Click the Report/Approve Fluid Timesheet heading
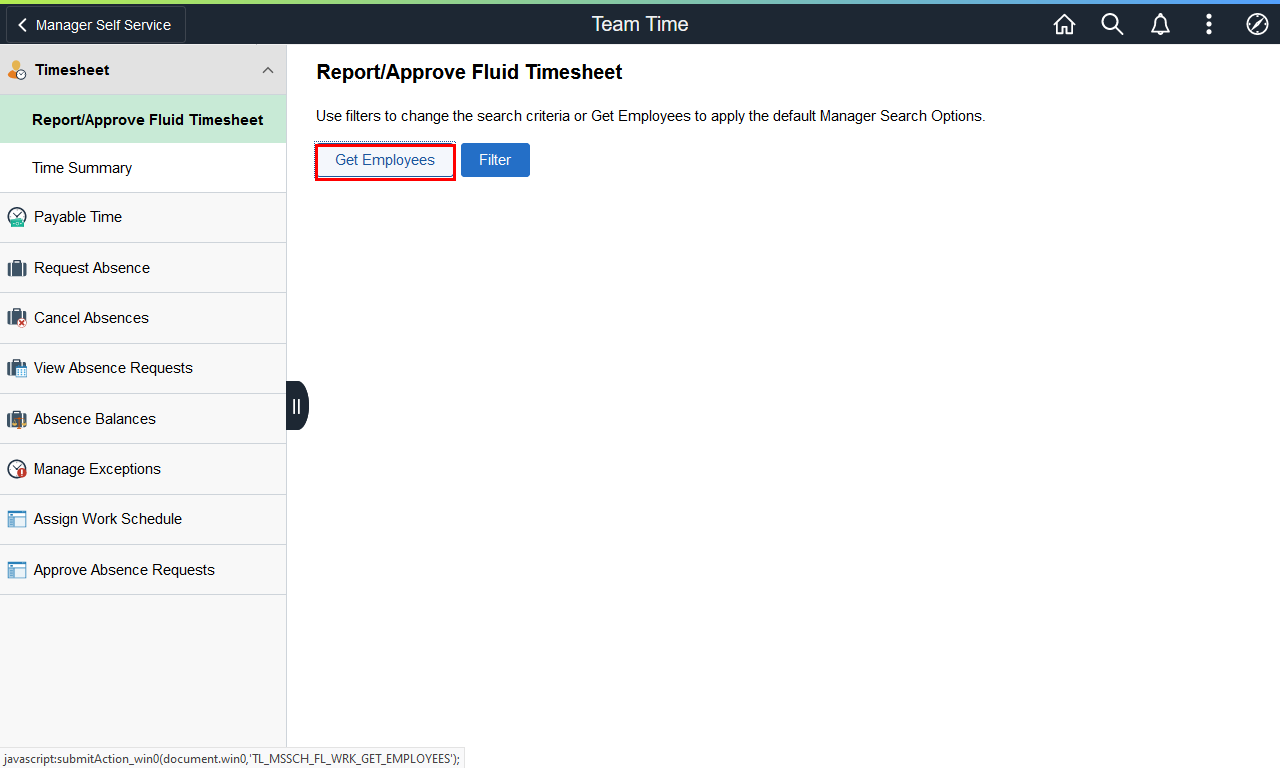Image resolution: width=1280 pixels, height=768 pixels. [x=469, y=72]
